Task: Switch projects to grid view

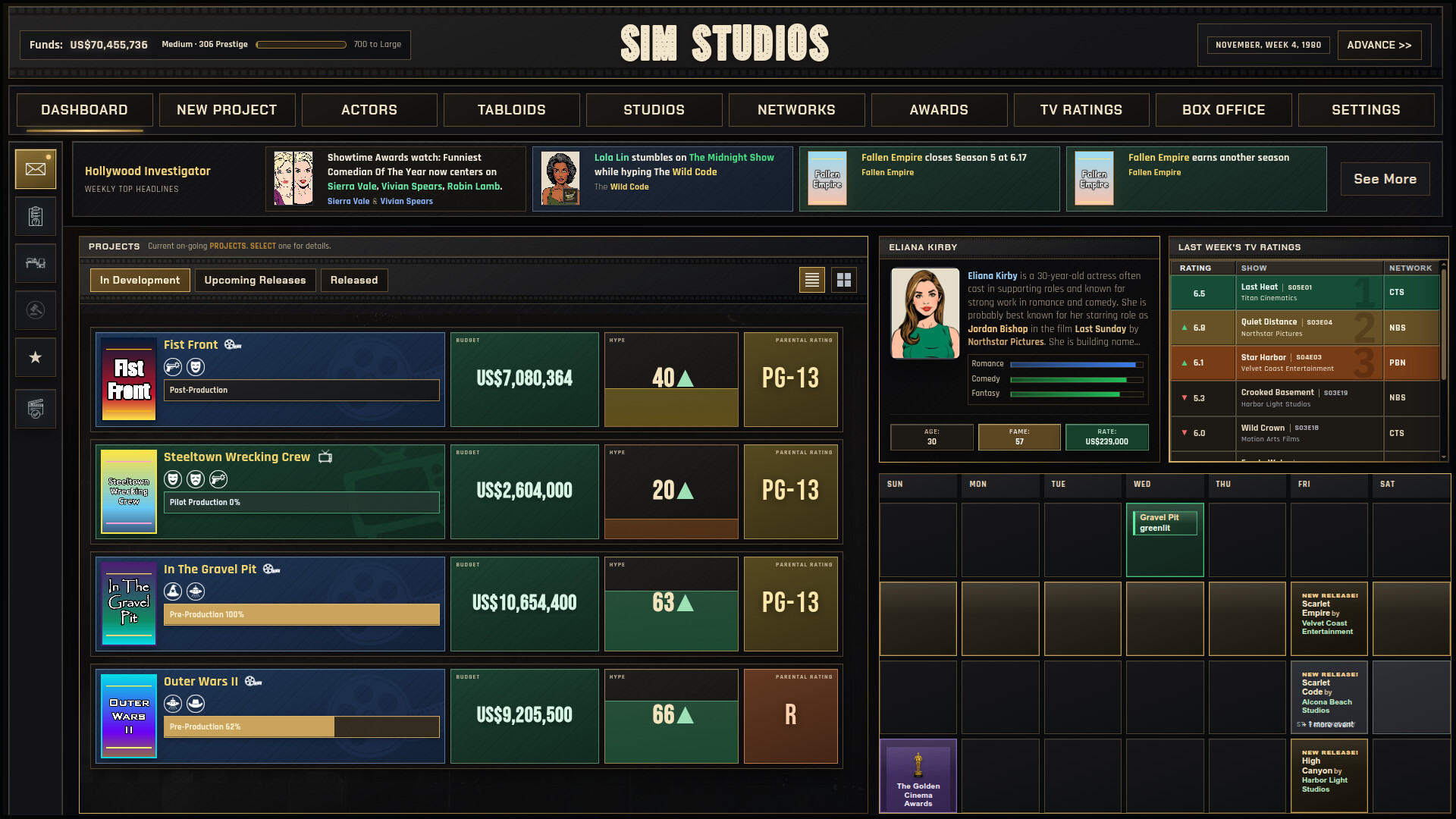Action: coord(844,280)
